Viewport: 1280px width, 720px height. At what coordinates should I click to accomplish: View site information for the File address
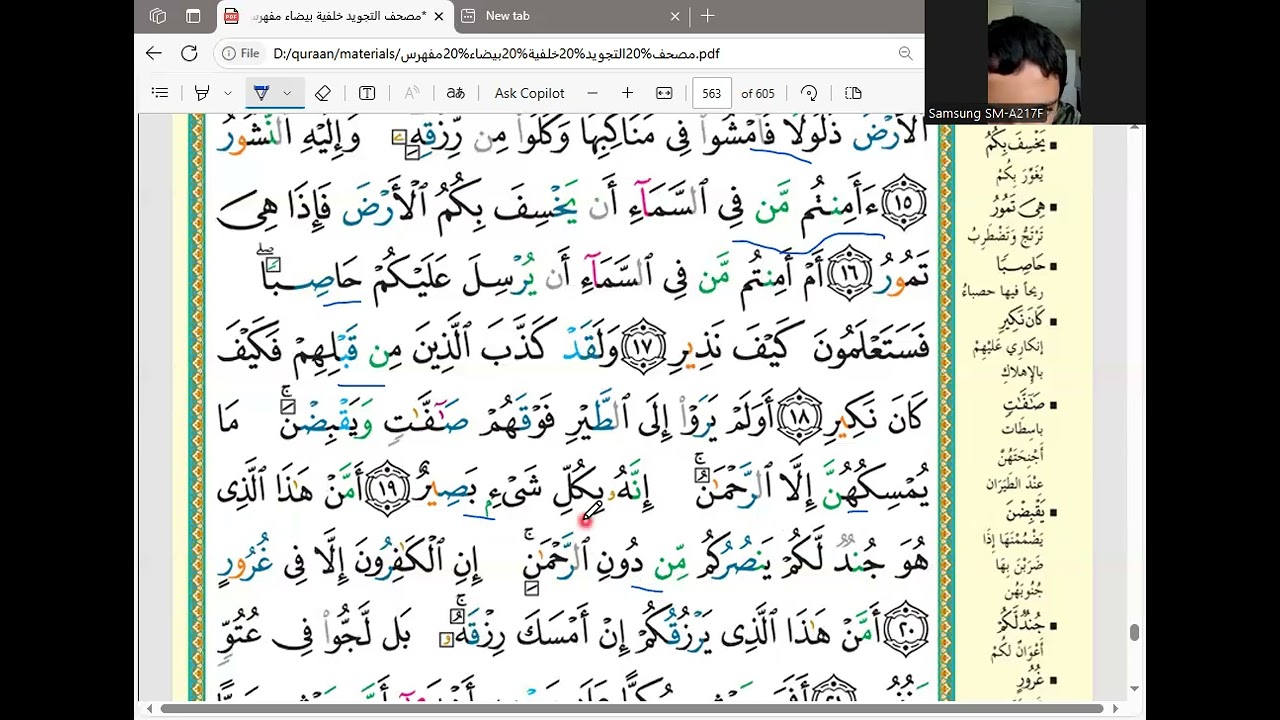tap(241, 54)
